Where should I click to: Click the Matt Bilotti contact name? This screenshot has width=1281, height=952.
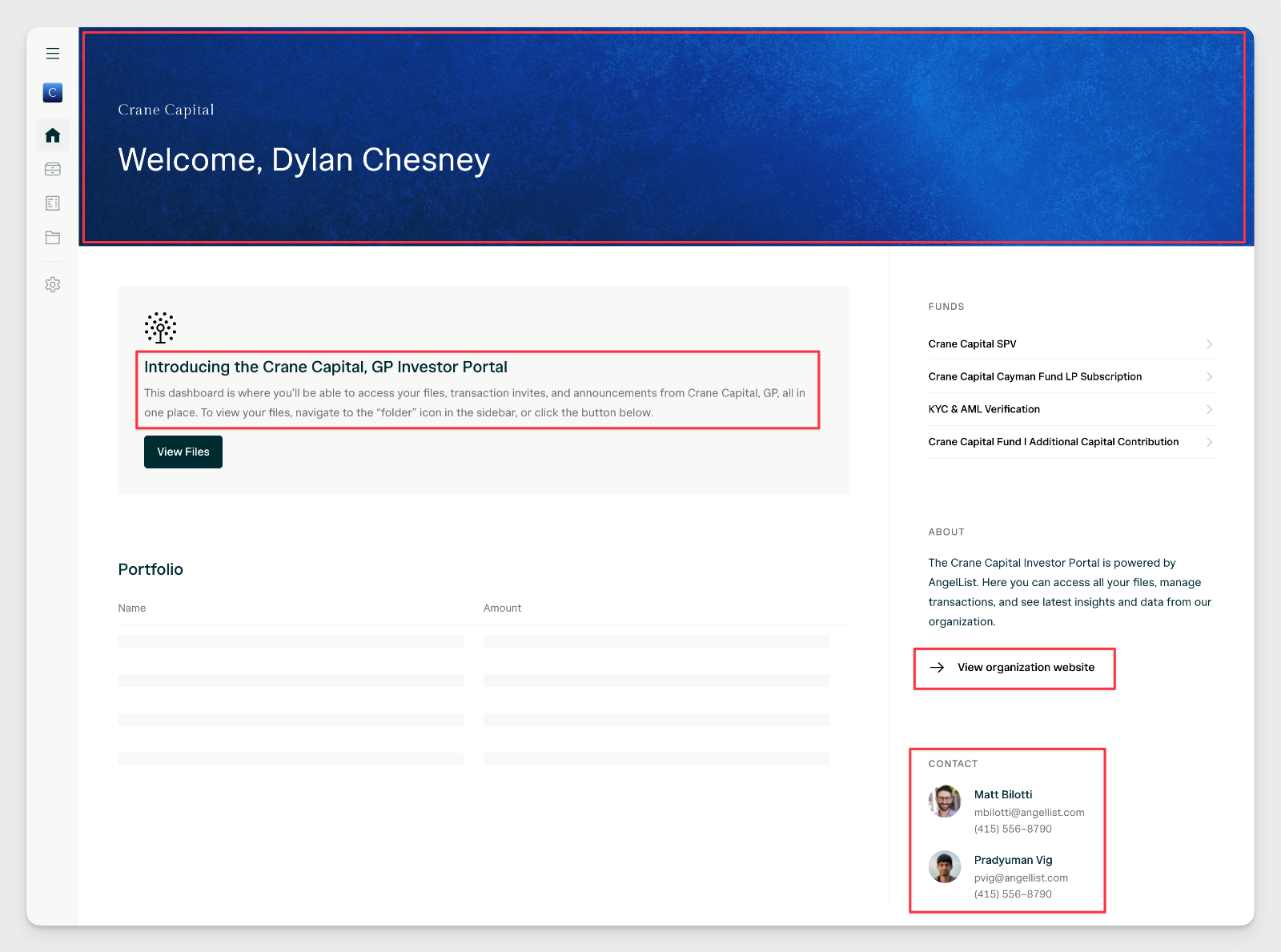(x=1003, y=794)
